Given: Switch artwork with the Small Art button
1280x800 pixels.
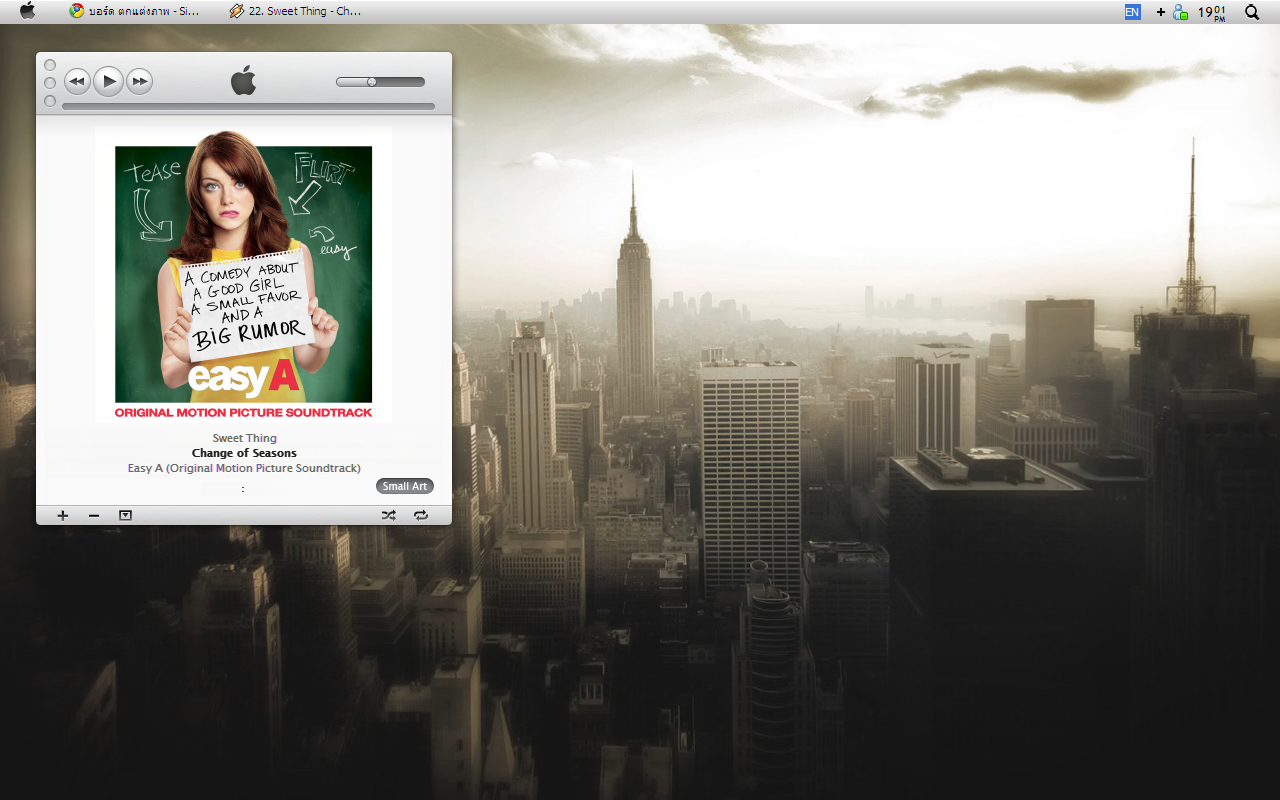Looking at the screenshot, I should (405, 486).
